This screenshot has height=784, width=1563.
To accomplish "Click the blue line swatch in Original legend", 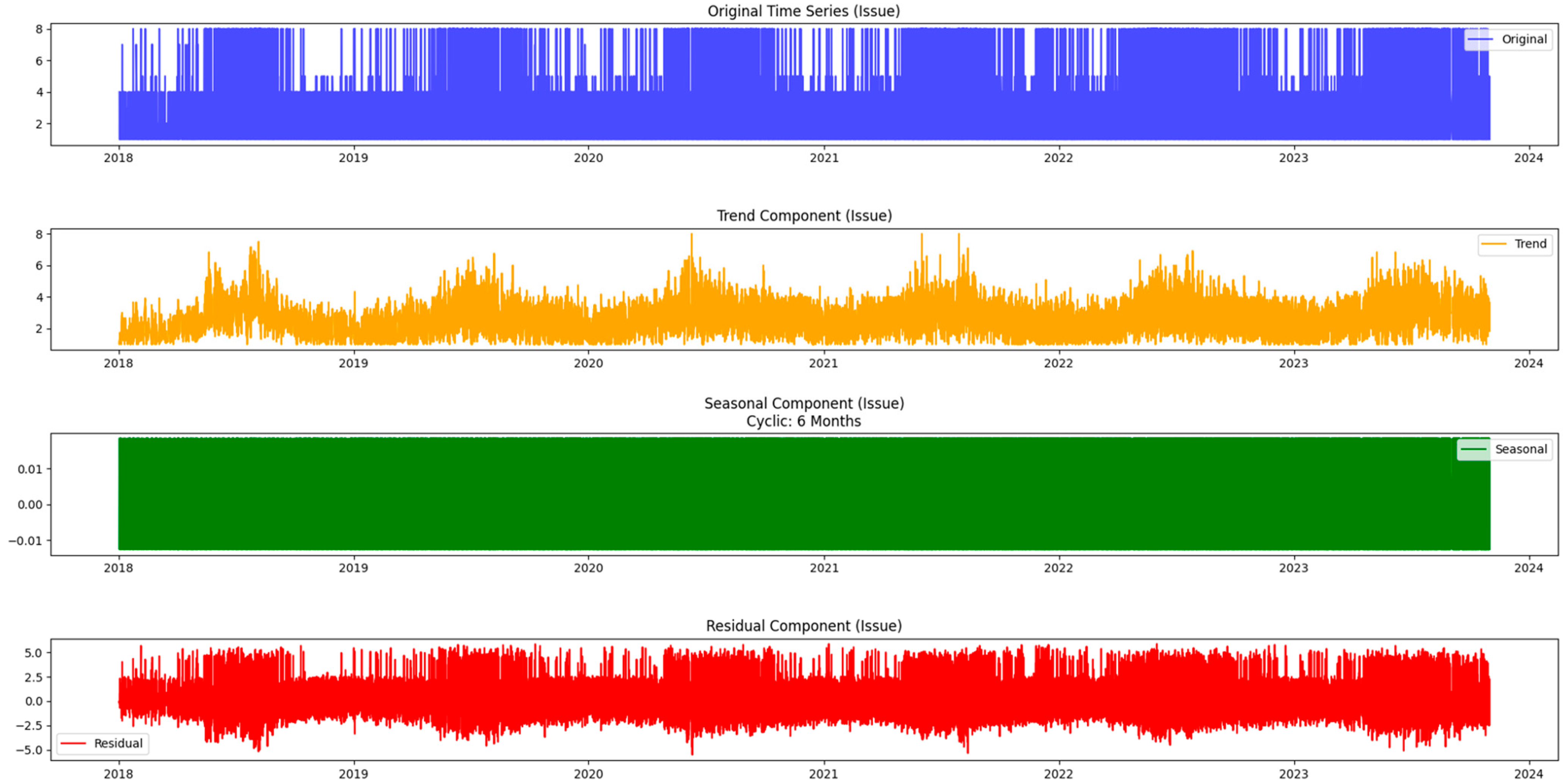I will point(1480,39).
